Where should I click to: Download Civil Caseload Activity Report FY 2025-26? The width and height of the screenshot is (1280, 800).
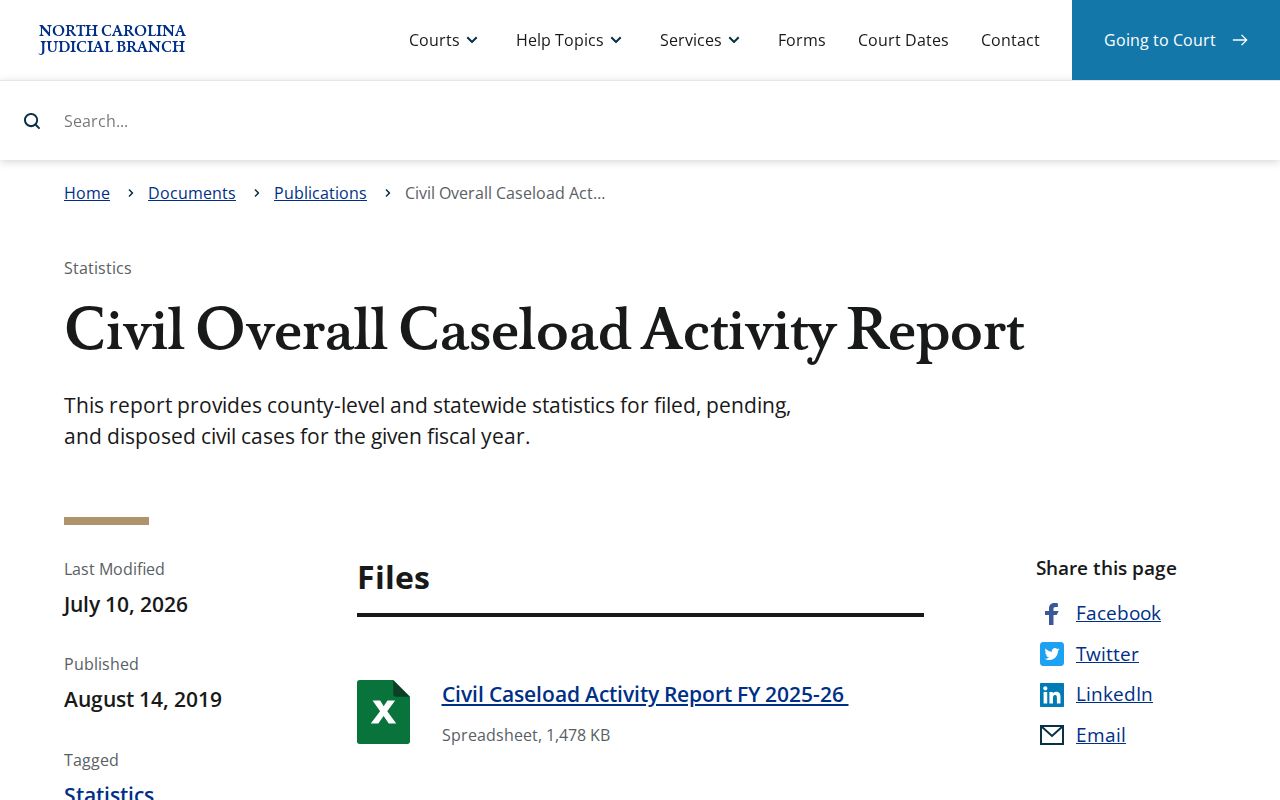click(645, 694)
